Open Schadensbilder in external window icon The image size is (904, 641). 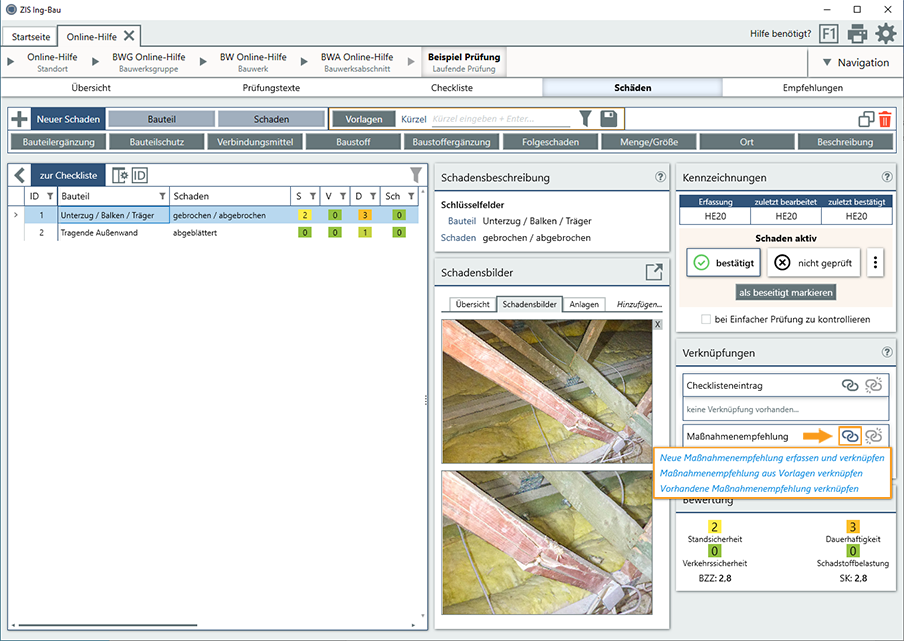[654, 271]
